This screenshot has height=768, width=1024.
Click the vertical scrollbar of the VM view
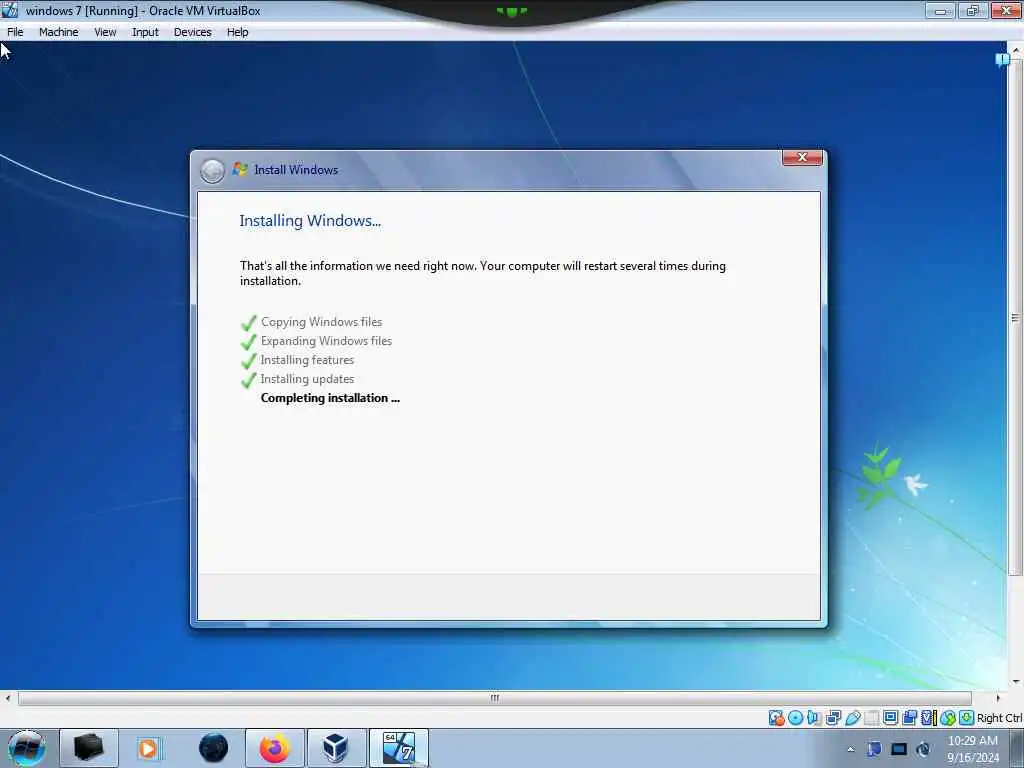tap(1016, 318)
